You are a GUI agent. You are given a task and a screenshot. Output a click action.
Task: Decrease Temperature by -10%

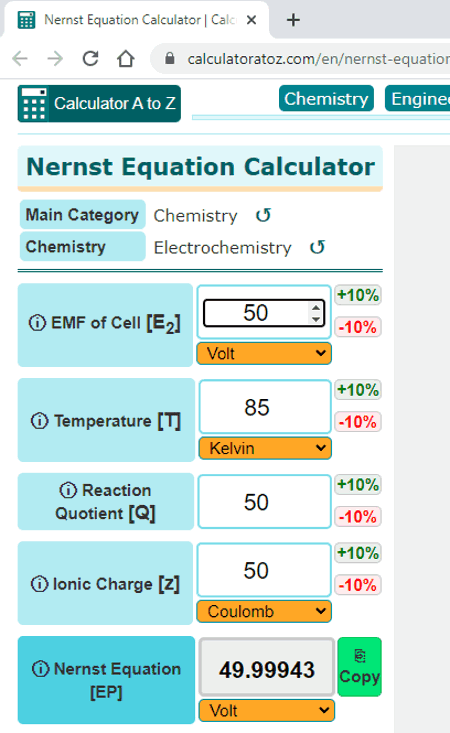click(358, 422)
